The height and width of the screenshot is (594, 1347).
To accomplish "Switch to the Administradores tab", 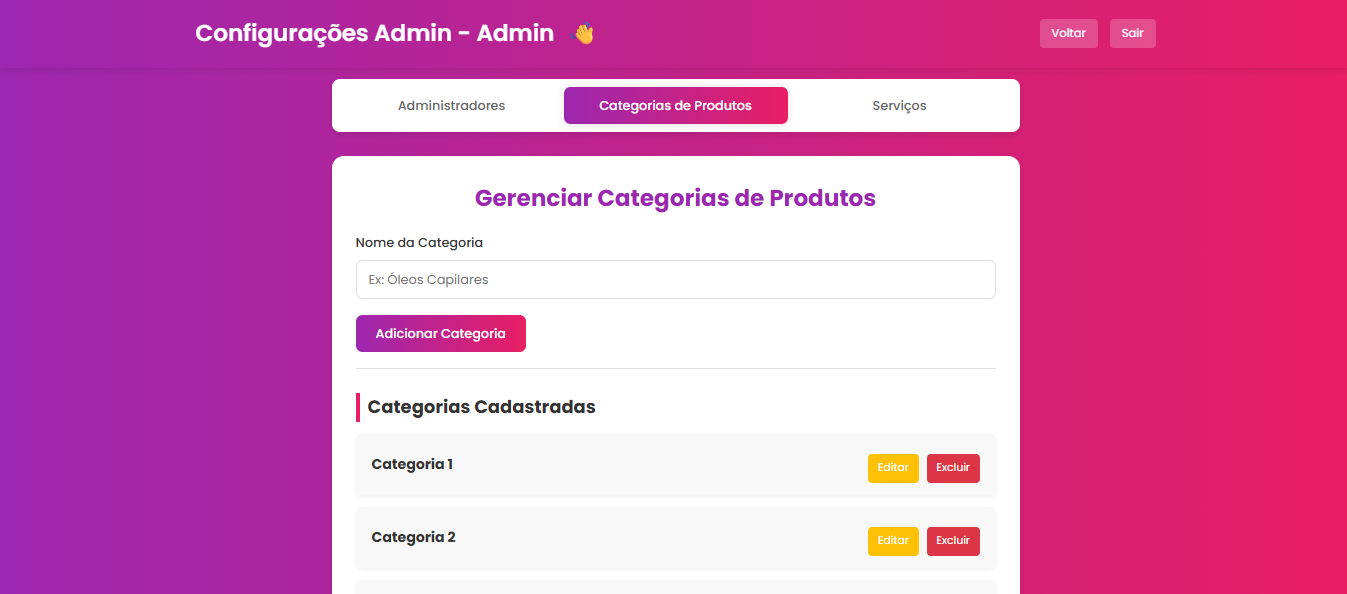I will (451, 106).
